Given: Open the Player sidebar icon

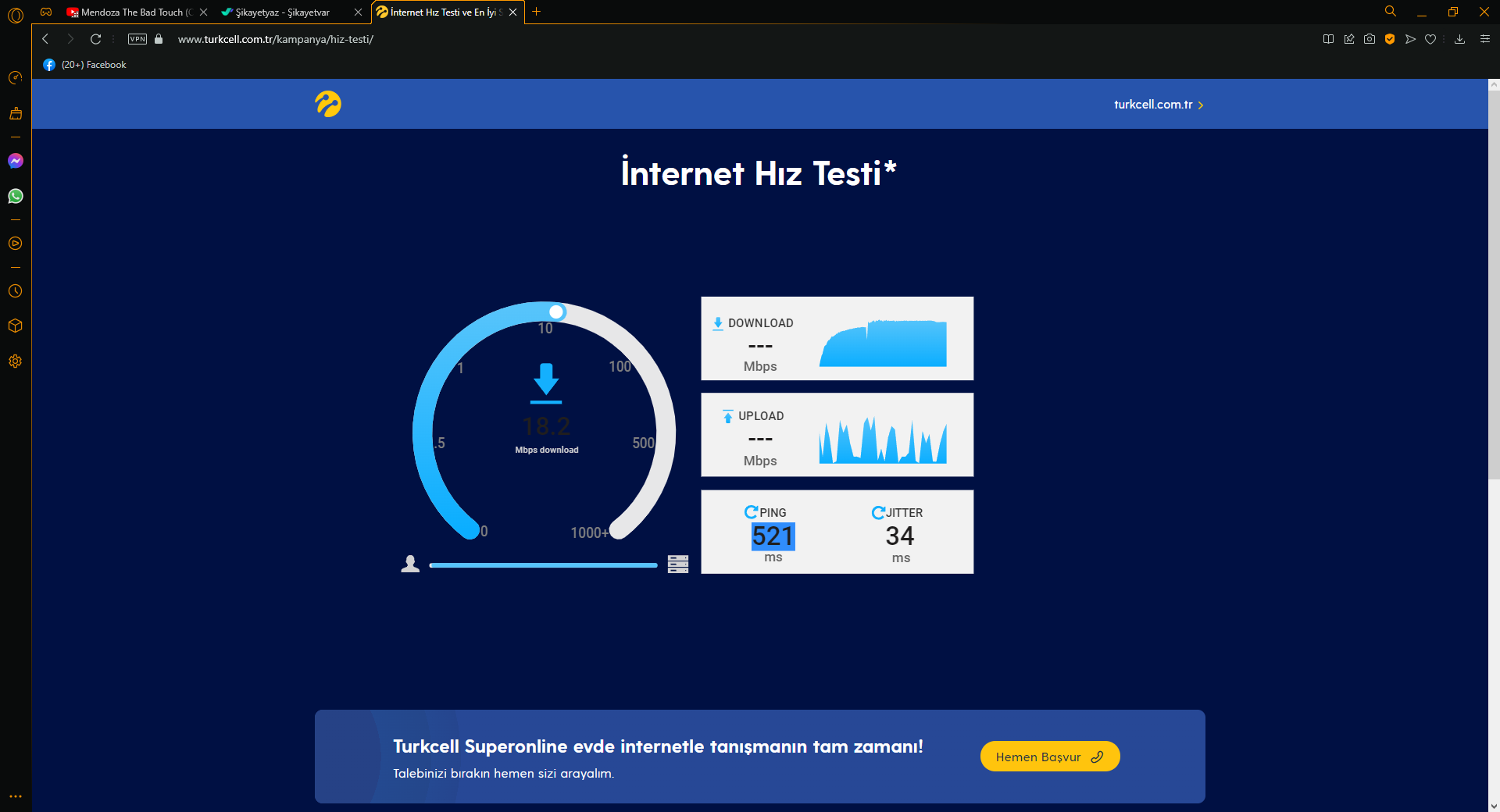Looking at the screenshot, I should [x=16, y=244].
